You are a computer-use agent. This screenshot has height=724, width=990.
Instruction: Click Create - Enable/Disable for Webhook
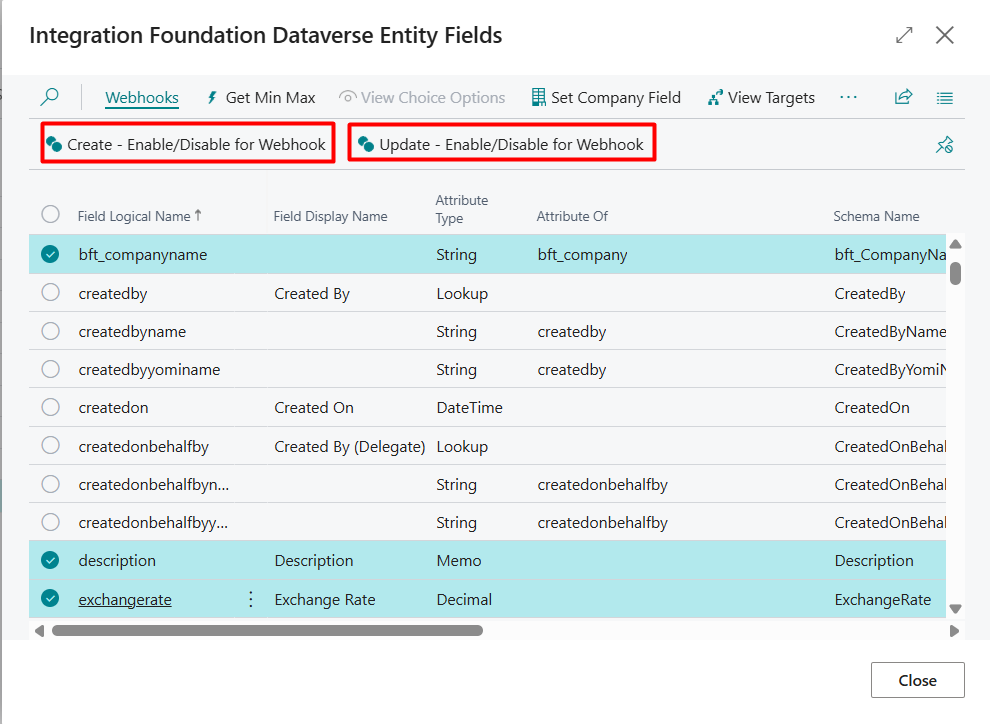[187, 144]
